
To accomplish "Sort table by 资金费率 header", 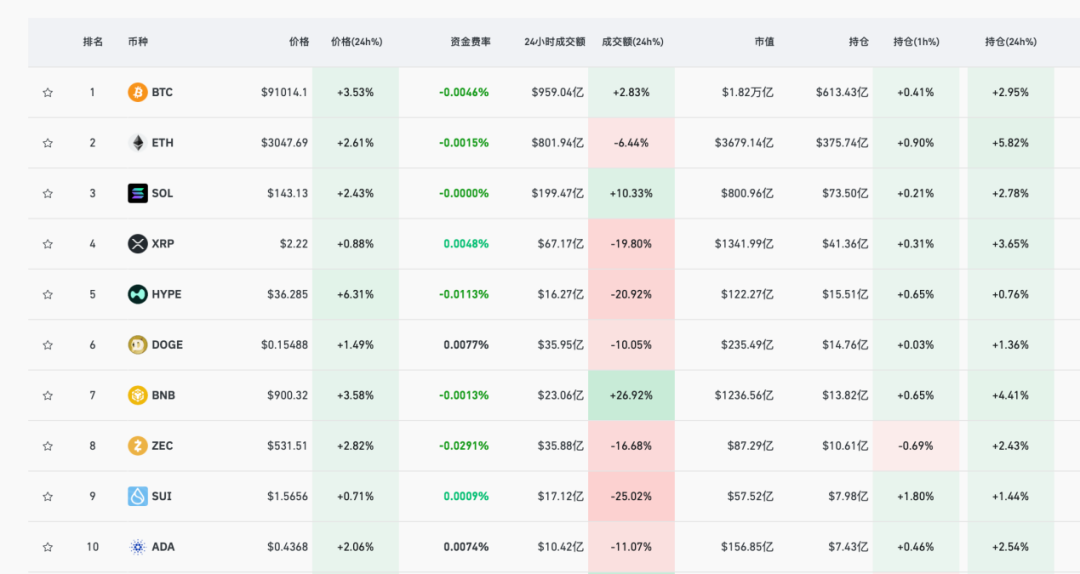I will [x=470, y=42].
